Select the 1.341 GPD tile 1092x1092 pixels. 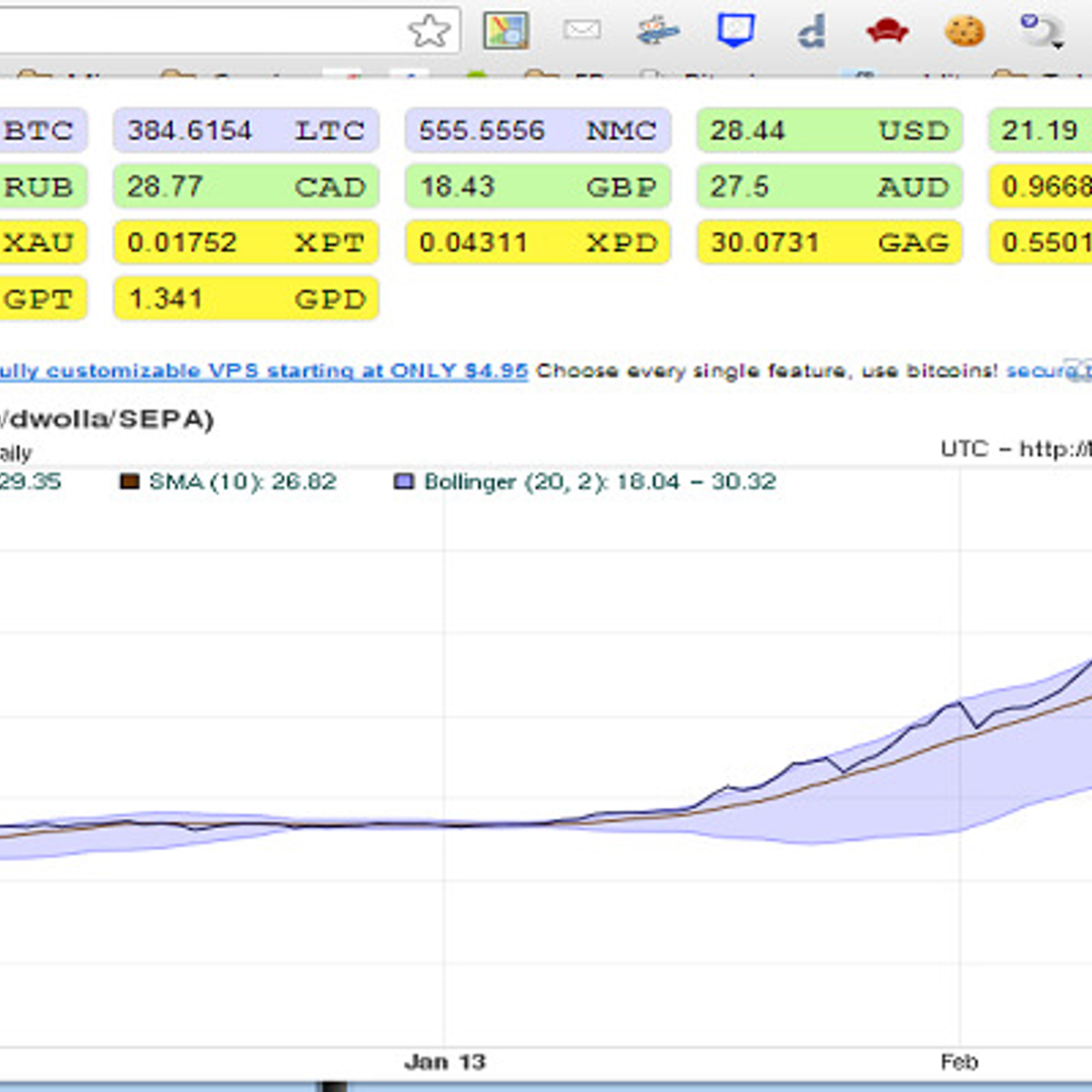pyautogui.click(x=246, y=298)
